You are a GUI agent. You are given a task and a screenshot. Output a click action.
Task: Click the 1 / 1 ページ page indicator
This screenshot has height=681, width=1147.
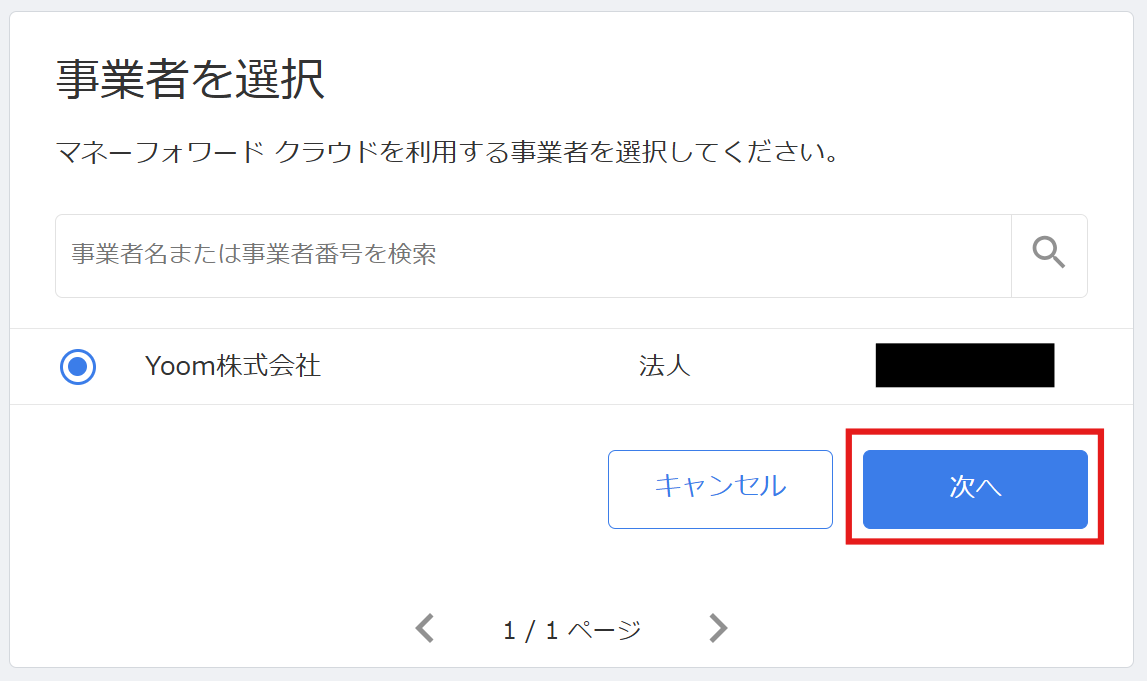pyautogui.click(x=571, y=630)
